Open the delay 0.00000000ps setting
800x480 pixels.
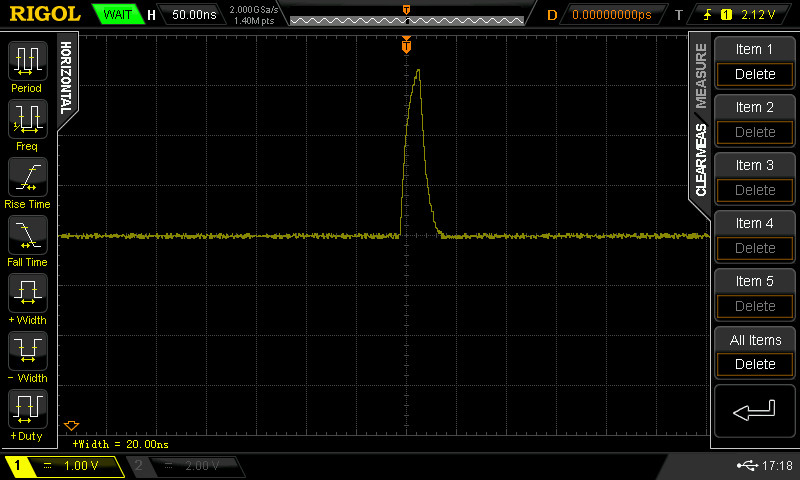tap(611, 15)
